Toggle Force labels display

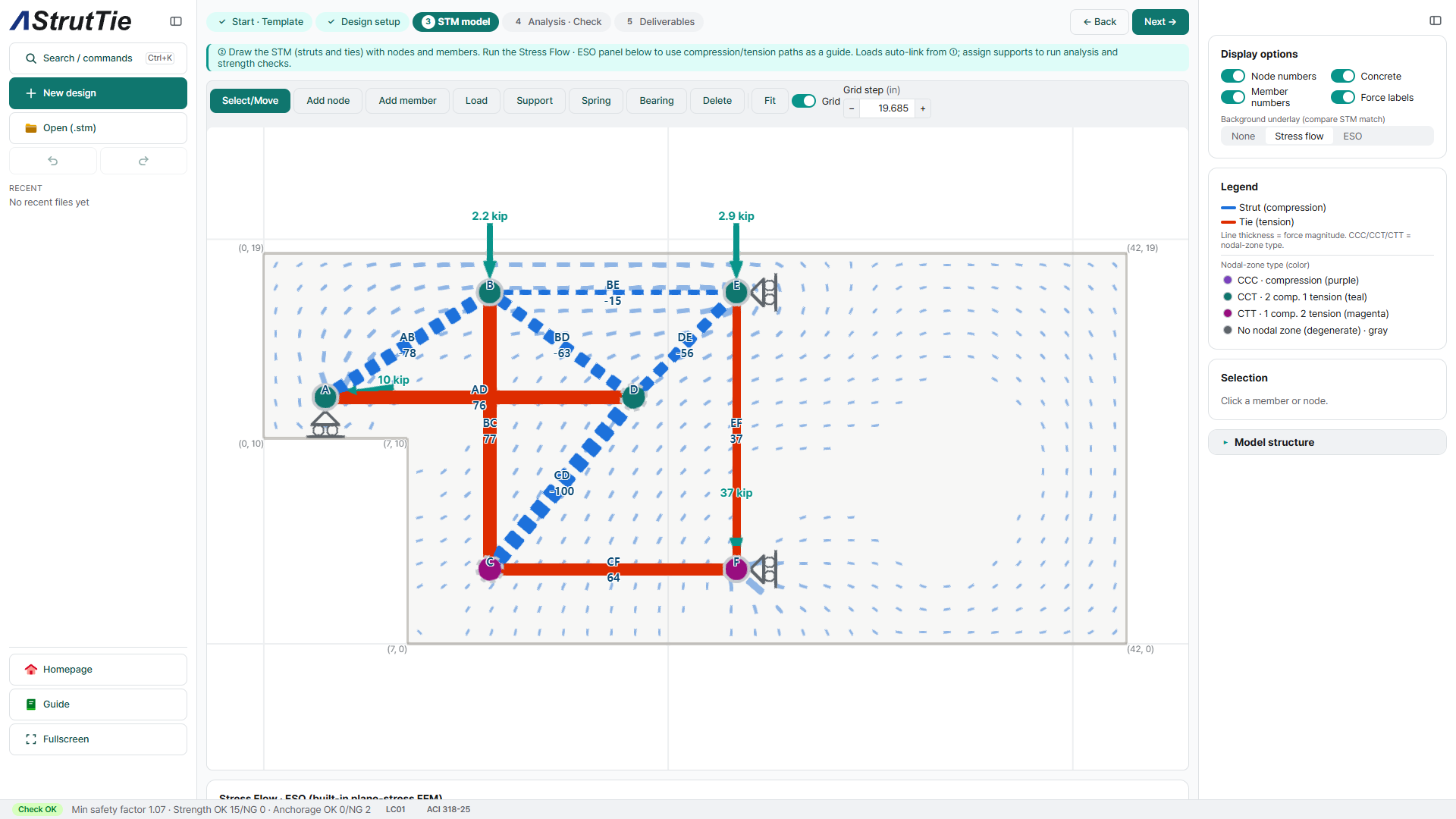coord(1343,97)
